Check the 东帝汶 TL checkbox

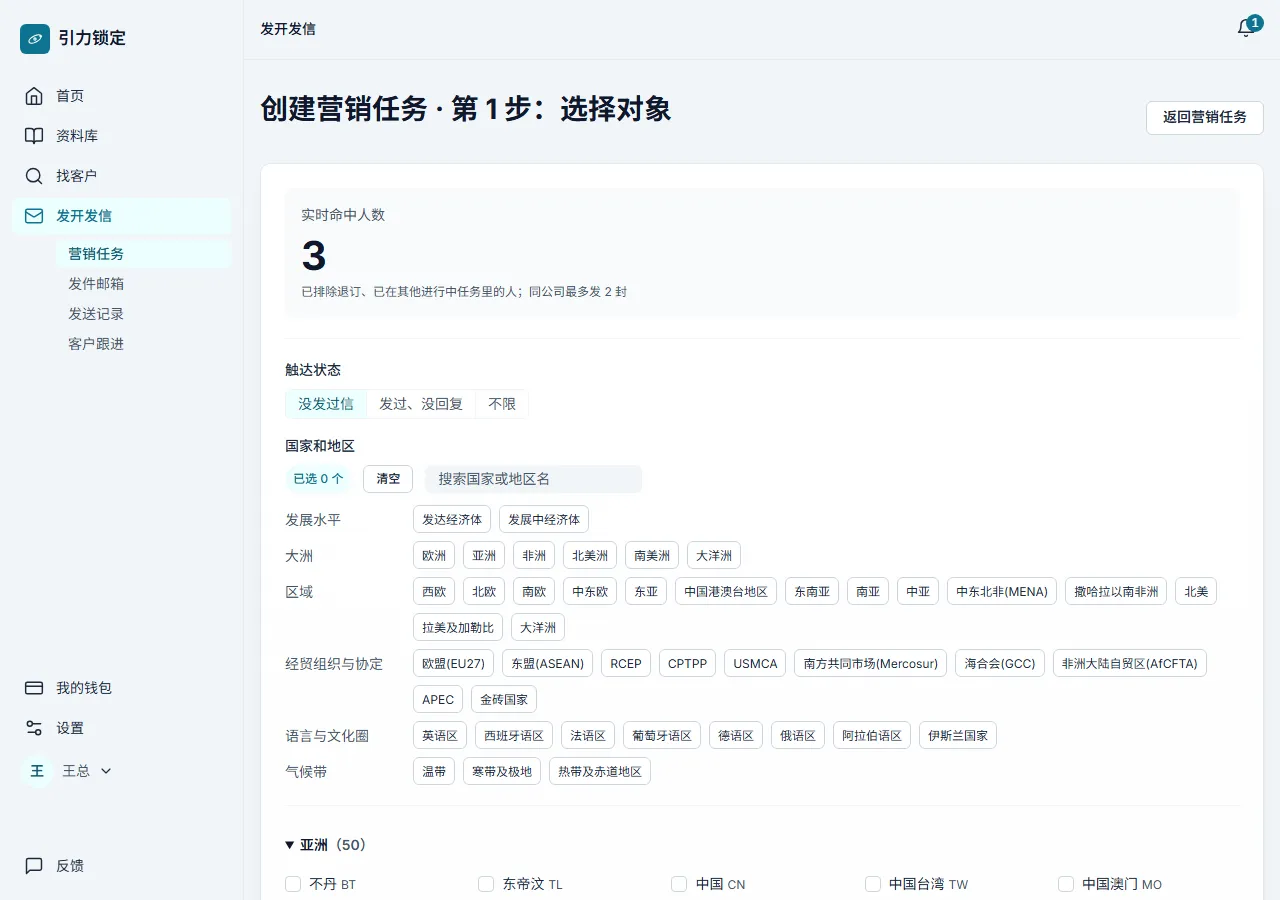486,884
